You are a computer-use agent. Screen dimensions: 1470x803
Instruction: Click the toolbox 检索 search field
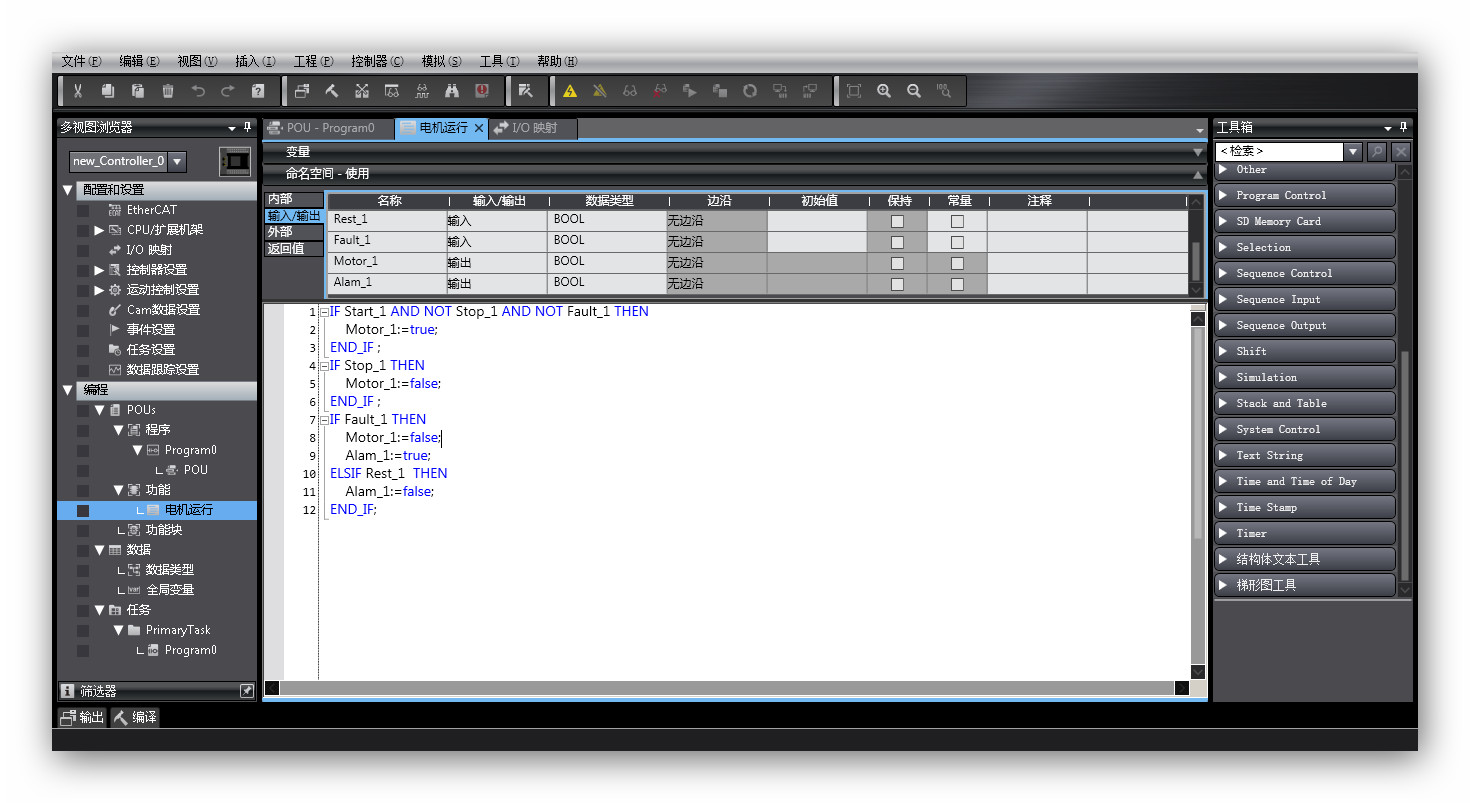point(1278,151)
